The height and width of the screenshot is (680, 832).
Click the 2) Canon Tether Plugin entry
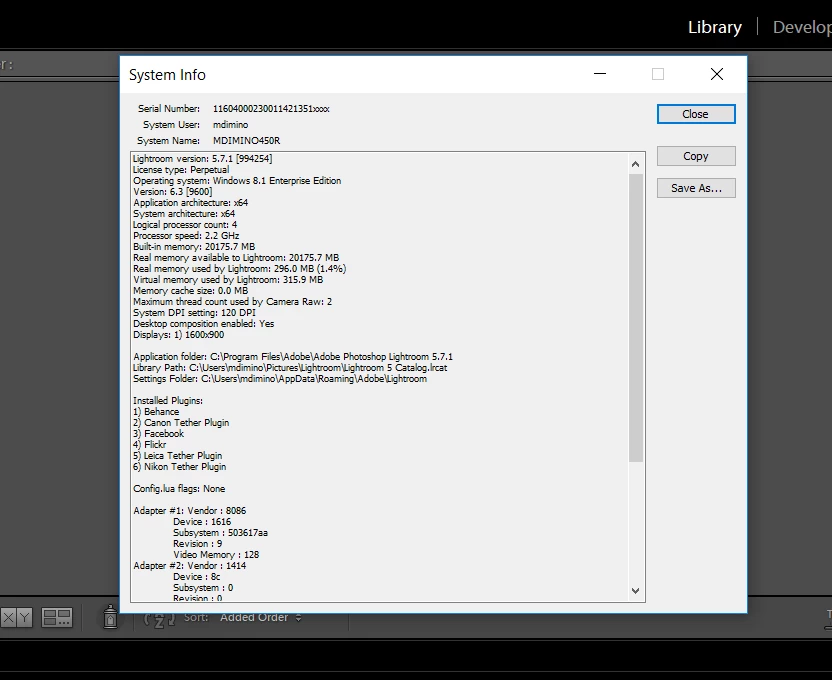[181, 423]
